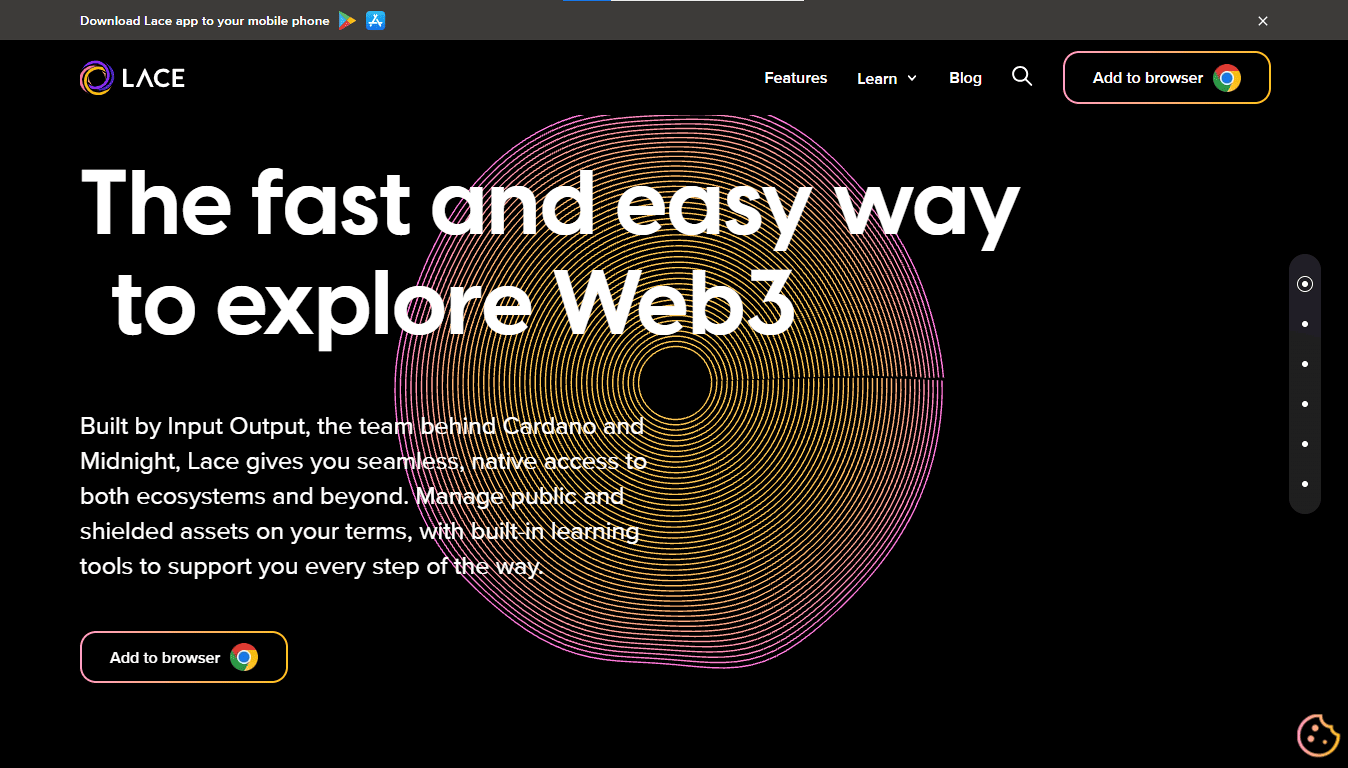The height and width of the screenshot is (768, 1348).
Task: Click Add to browser below hero text
Action: [x=184, y=657]
